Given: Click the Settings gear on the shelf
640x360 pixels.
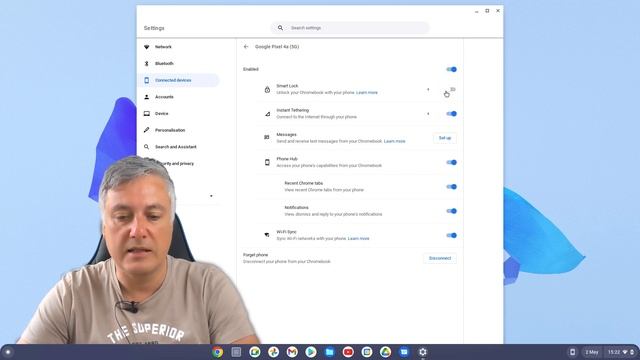Looking at the screenshot, I should point(423,352).
